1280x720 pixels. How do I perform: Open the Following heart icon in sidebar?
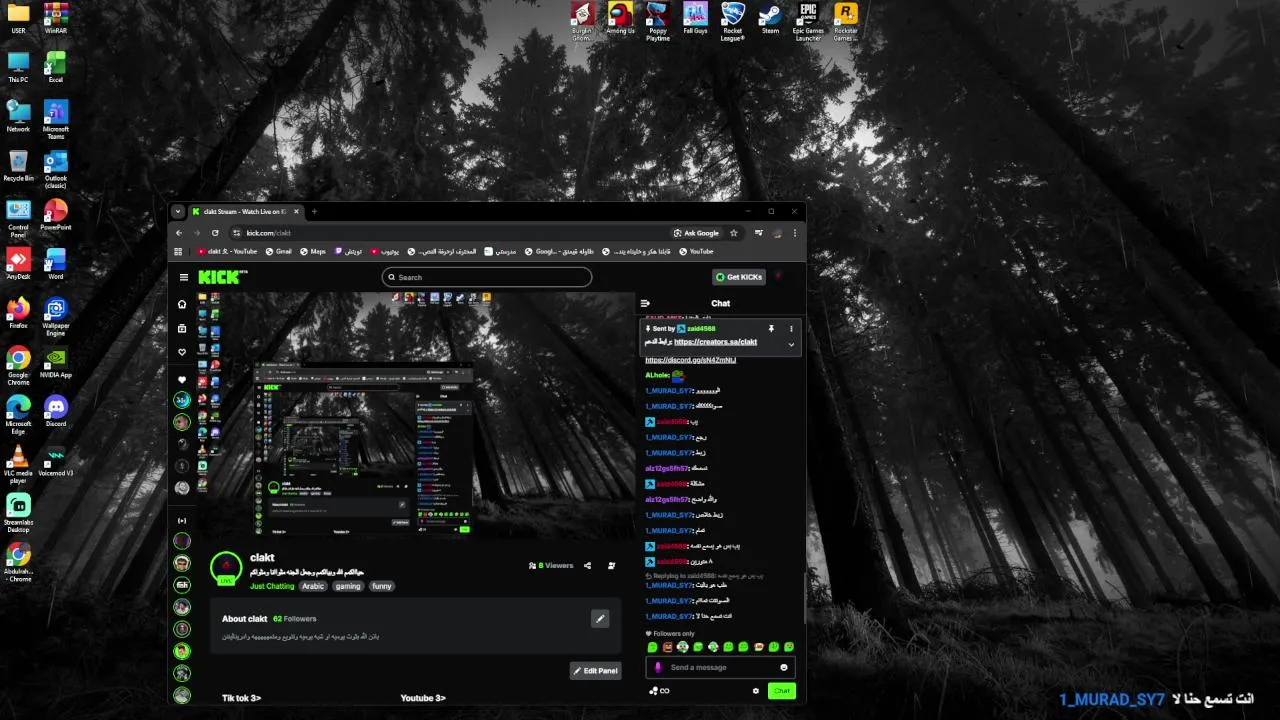click(x=182, y=352)
